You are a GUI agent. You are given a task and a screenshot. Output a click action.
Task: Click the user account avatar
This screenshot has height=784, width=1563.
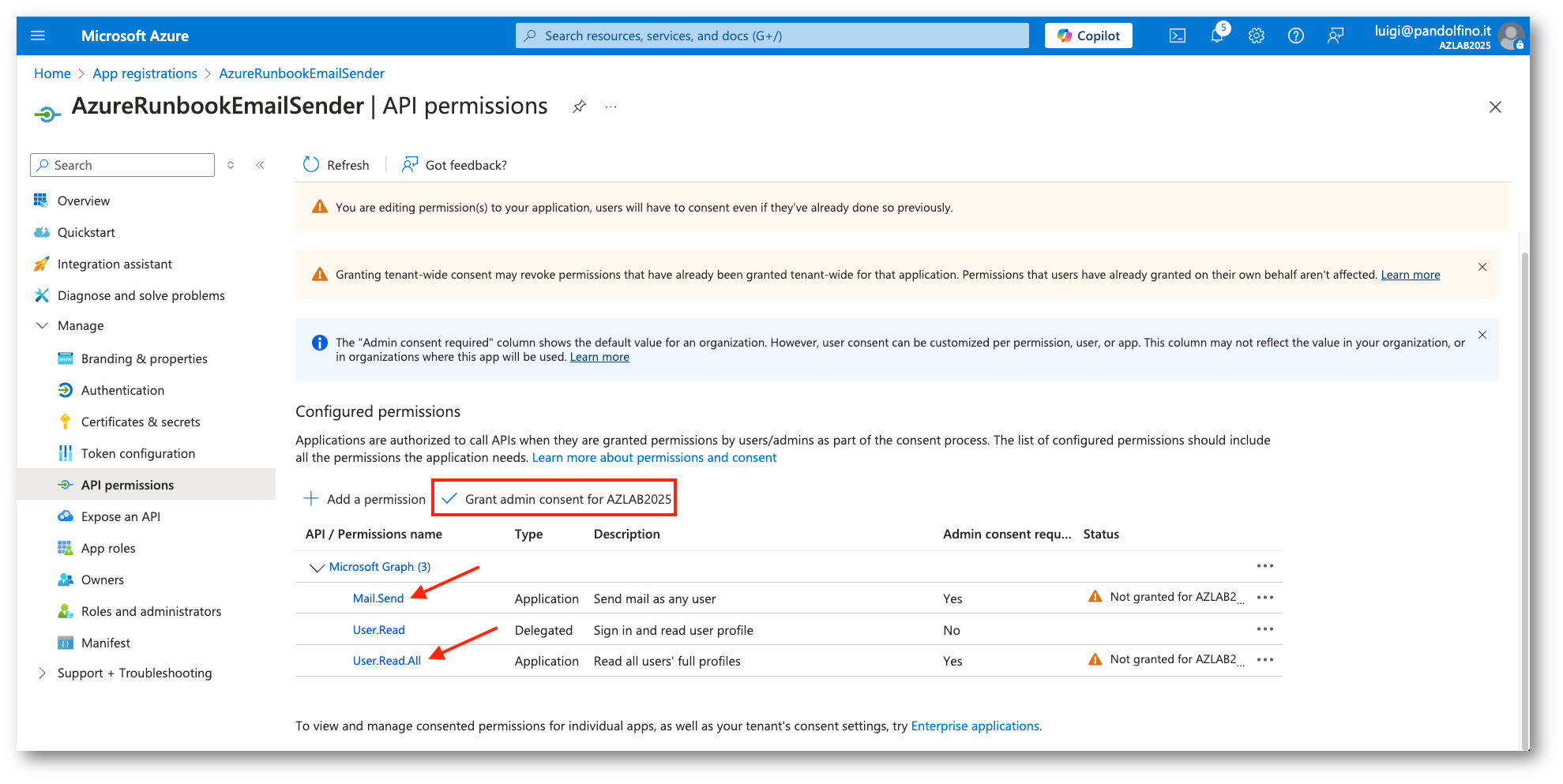[x=1511, y=36]
